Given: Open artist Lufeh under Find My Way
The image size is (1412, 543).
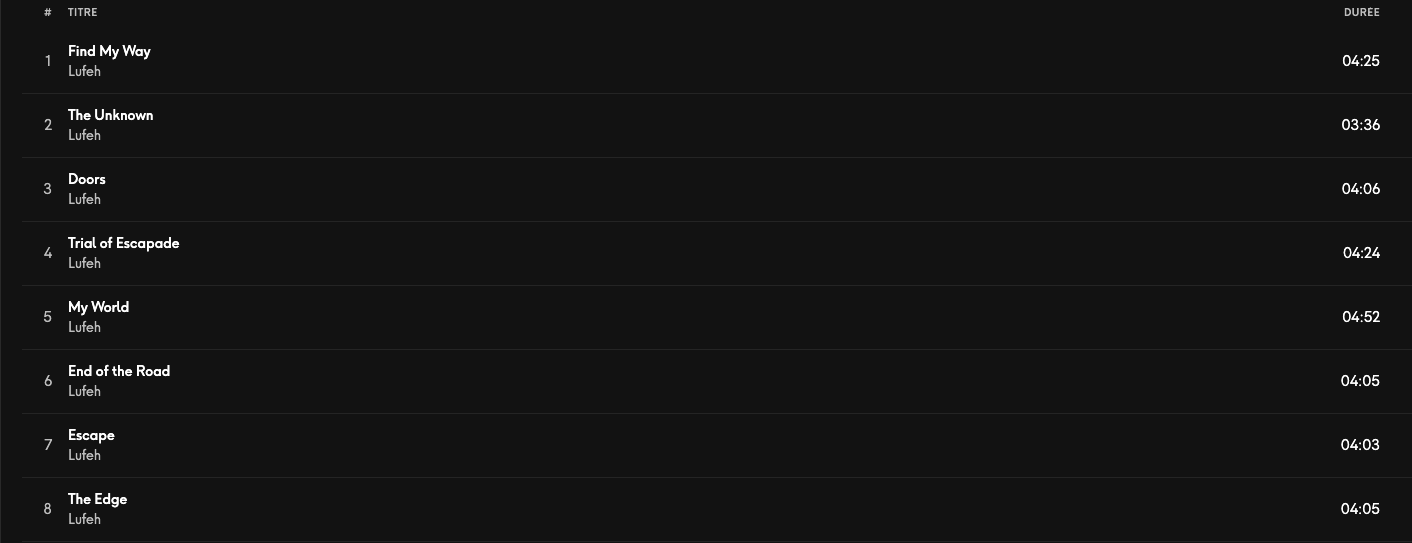Looking at the screenshot, I should [x=84, y=71].
